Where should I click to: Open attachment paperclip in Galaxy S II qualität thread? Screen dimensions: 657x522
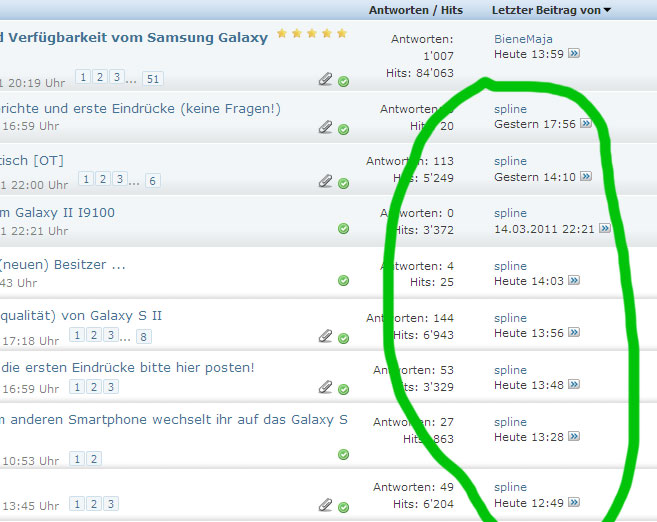[325, 336]
